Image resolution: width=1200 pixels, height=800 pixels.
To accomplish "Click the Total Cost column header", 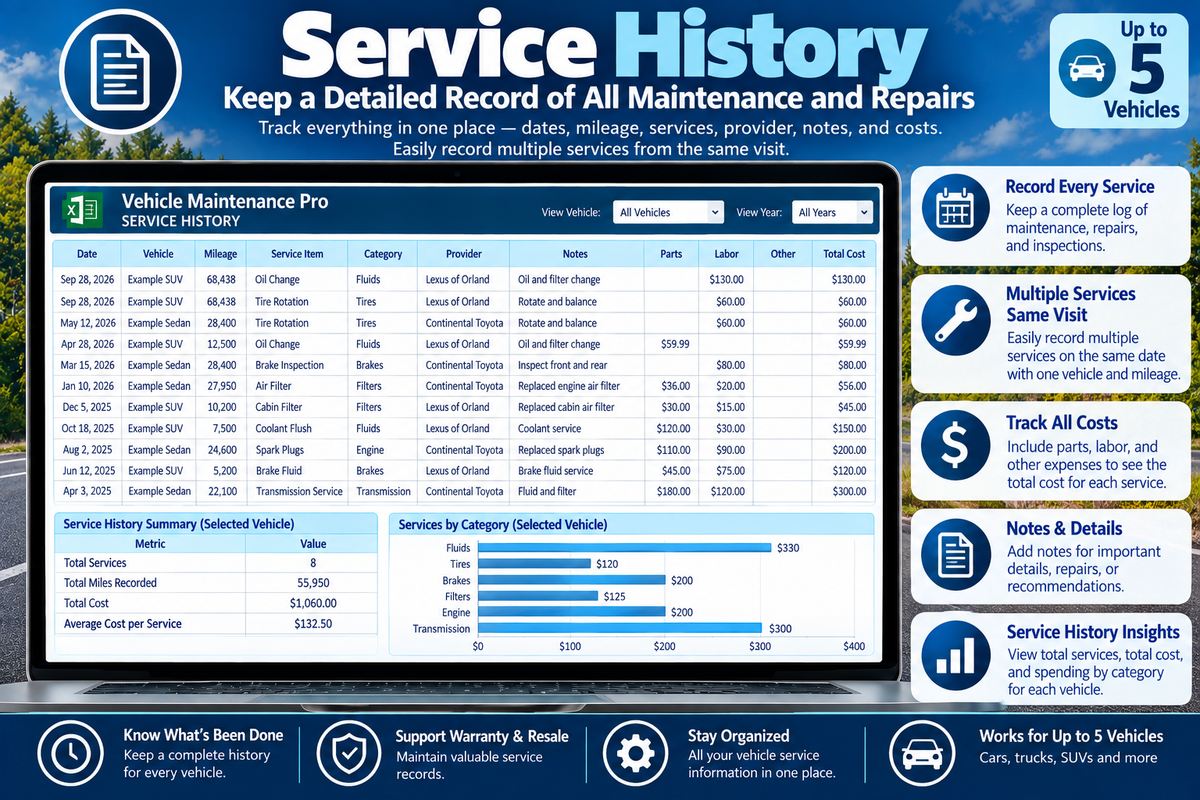I will (x=845, y=254).
